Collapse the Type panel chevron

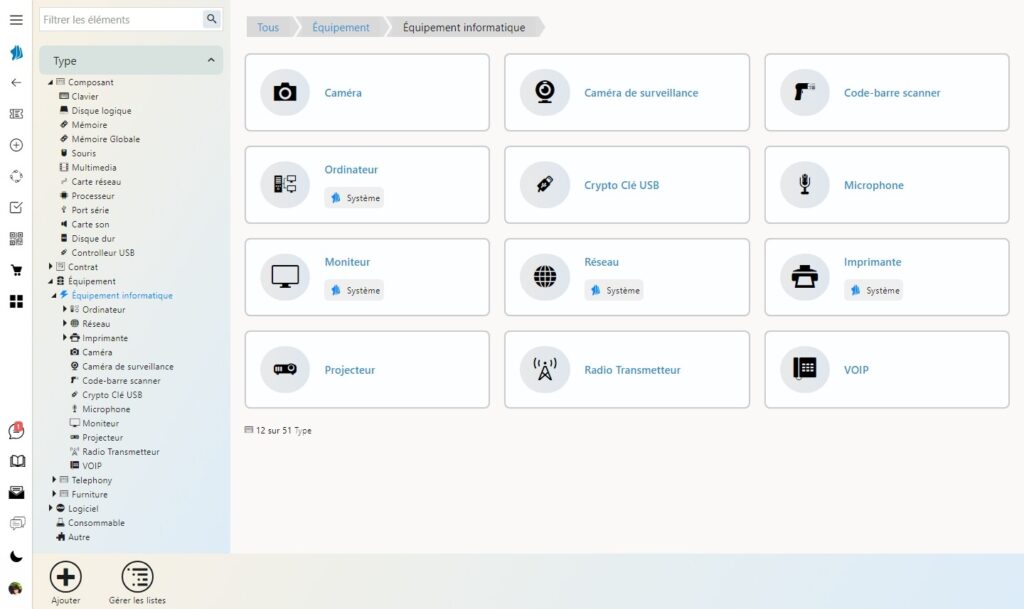coord(210,61)
